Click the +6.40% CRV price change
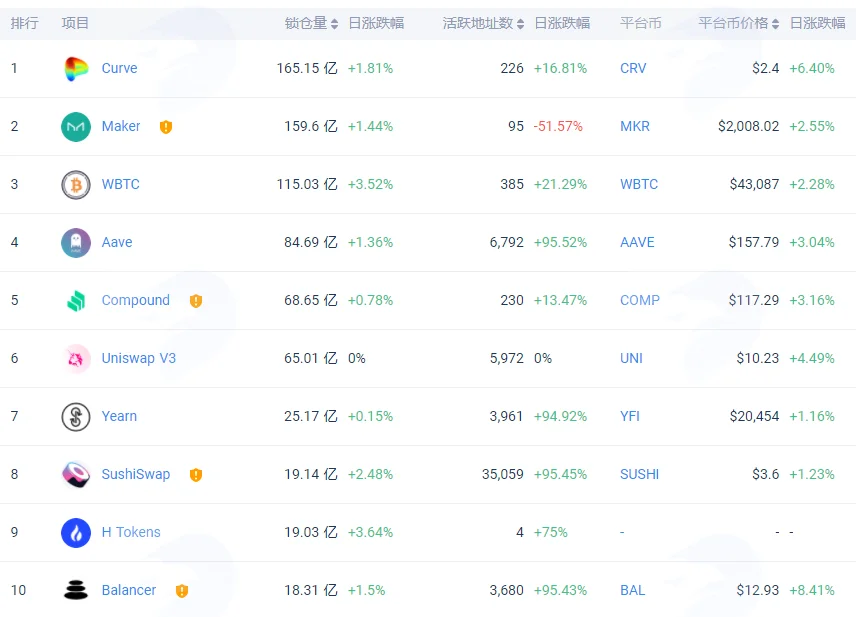This screenshot has height=617, width=856. click(812, 68)
